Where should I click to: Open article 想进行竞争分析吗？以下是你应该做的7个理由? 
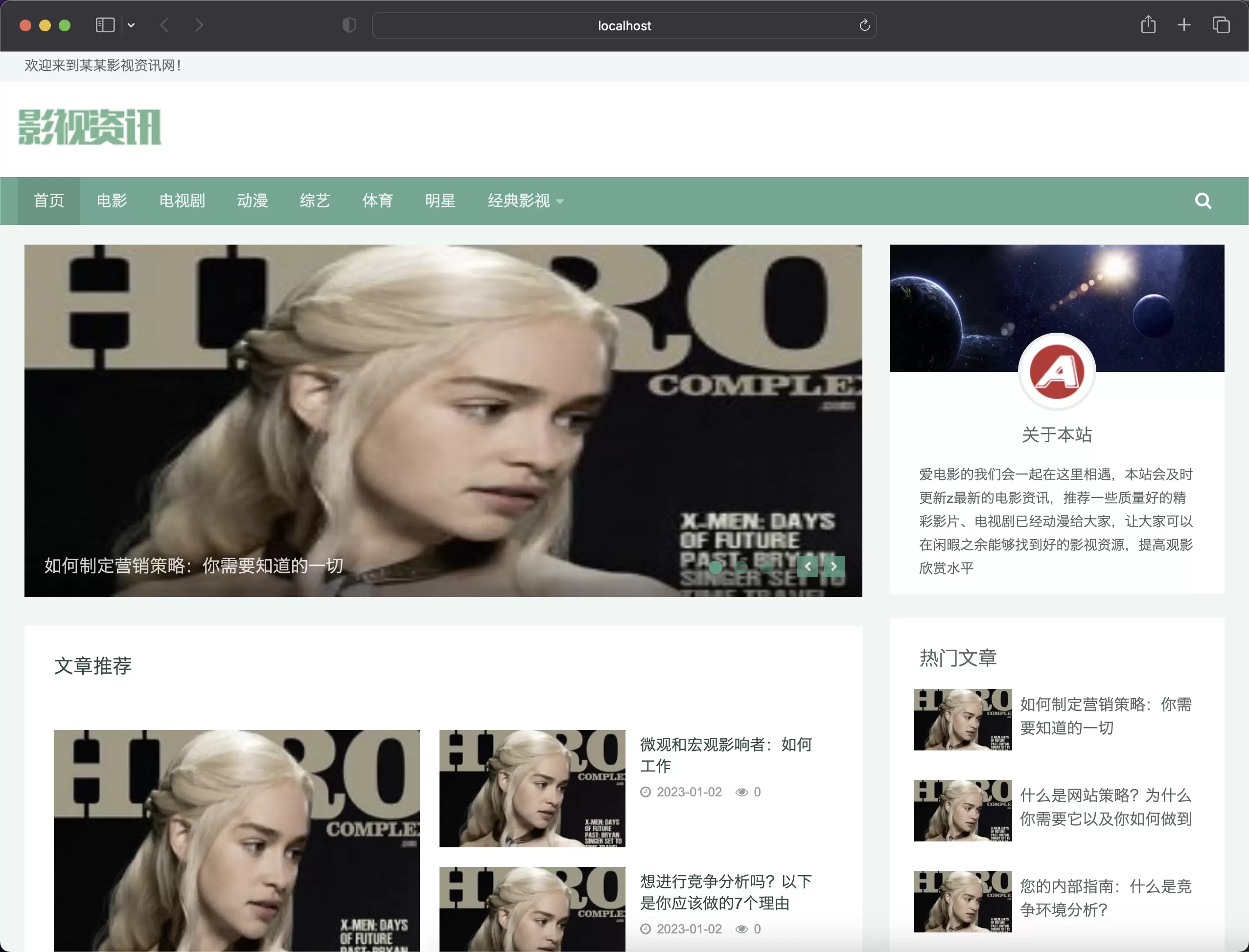click(x=726, y=892)
